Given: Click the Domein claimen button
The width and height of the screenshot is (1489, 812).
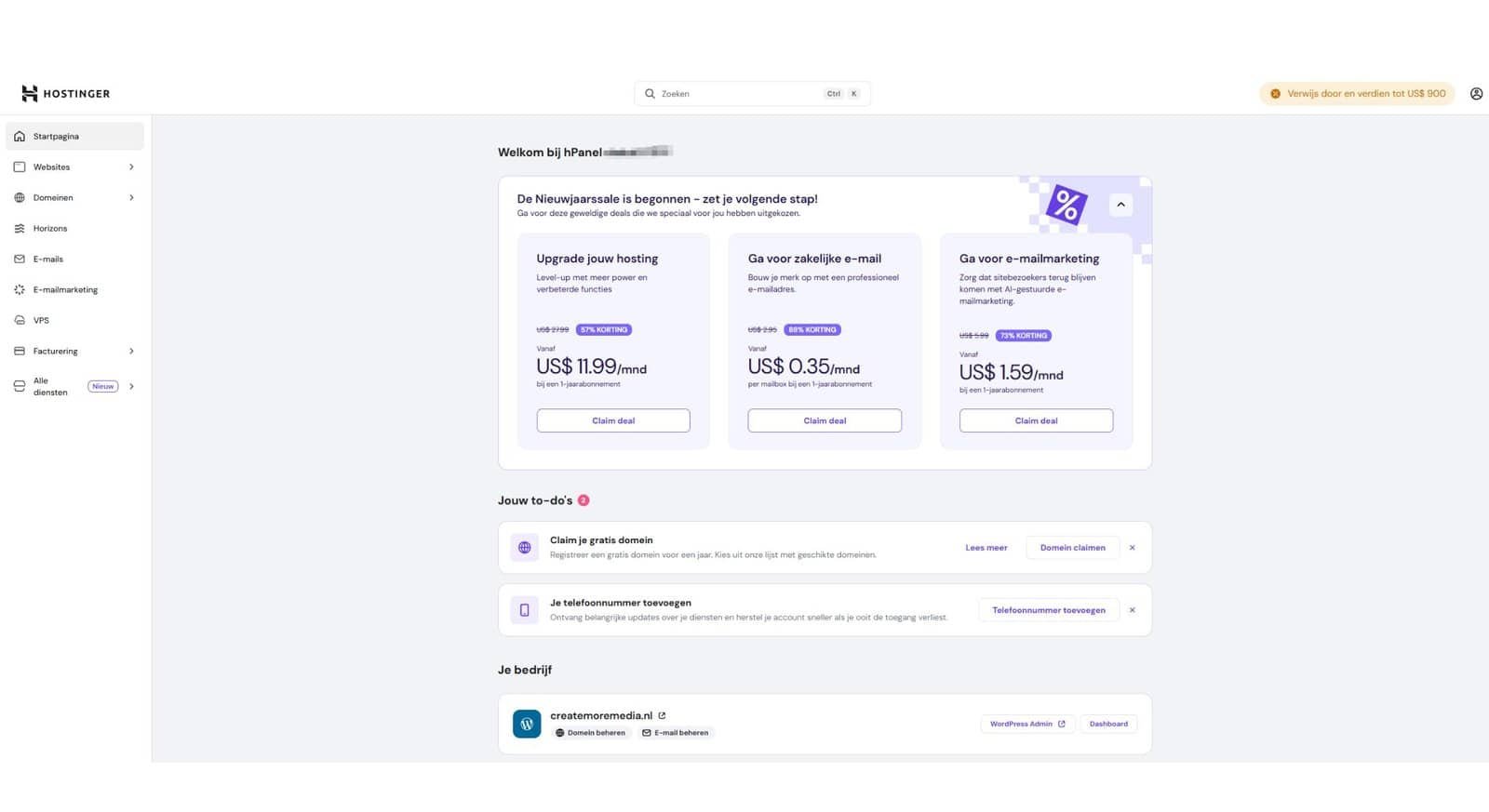Looking at the screenshot, I should 1072,548.
